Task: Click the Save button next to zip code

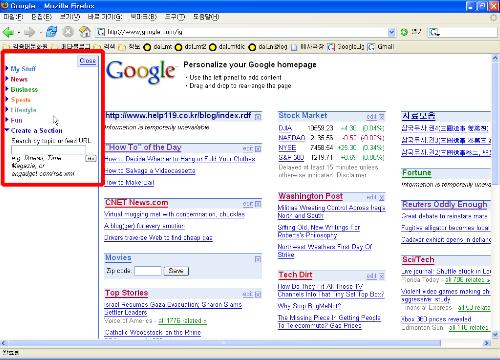Action: [x=176, y=271]
